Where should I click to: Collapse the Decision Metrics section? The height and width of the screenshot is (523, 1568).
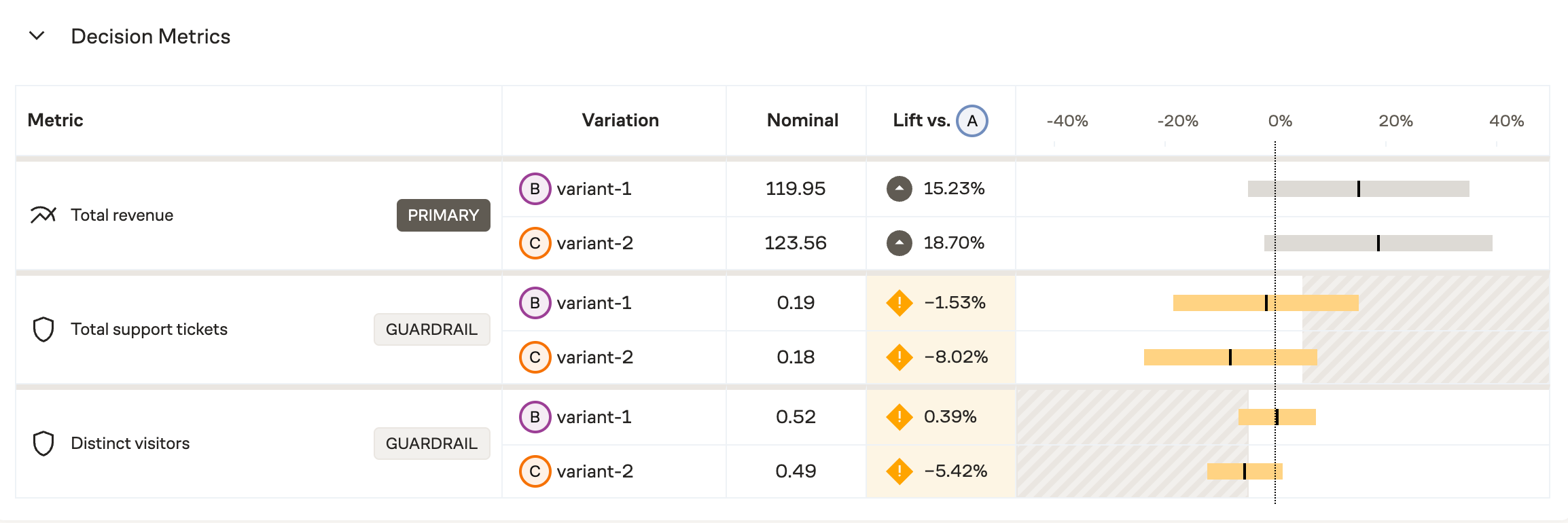pos(37,36)
